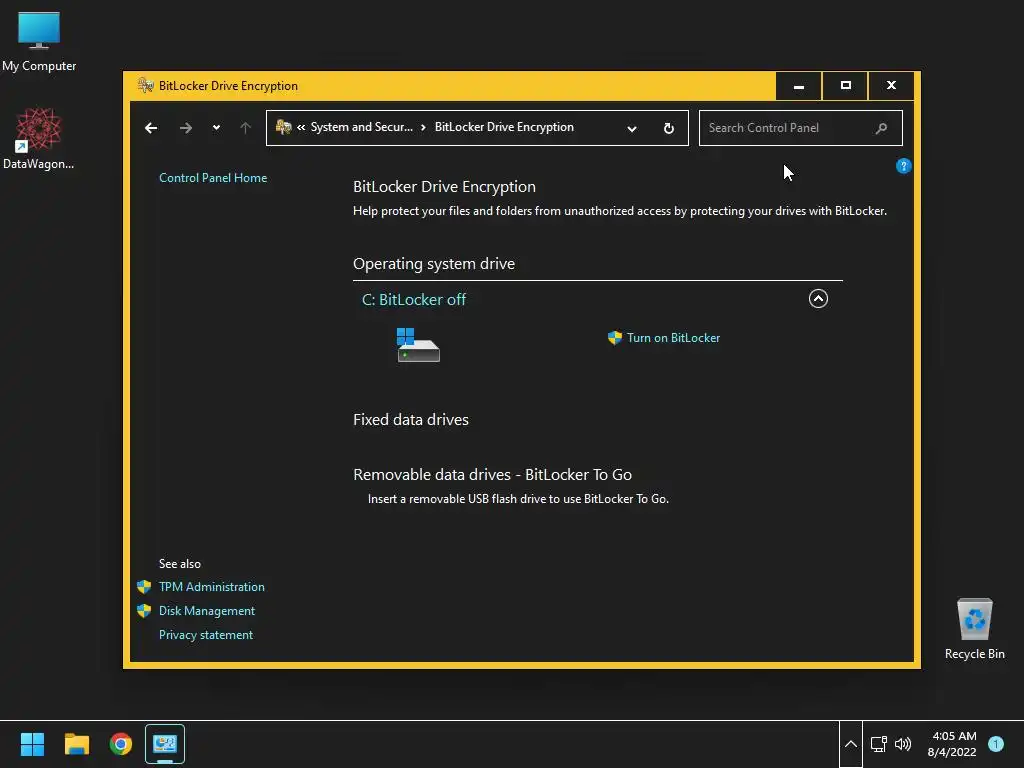Click Removable data drives - BitLocker To Go
The image size is (1024, 768).
pos(492,475)
